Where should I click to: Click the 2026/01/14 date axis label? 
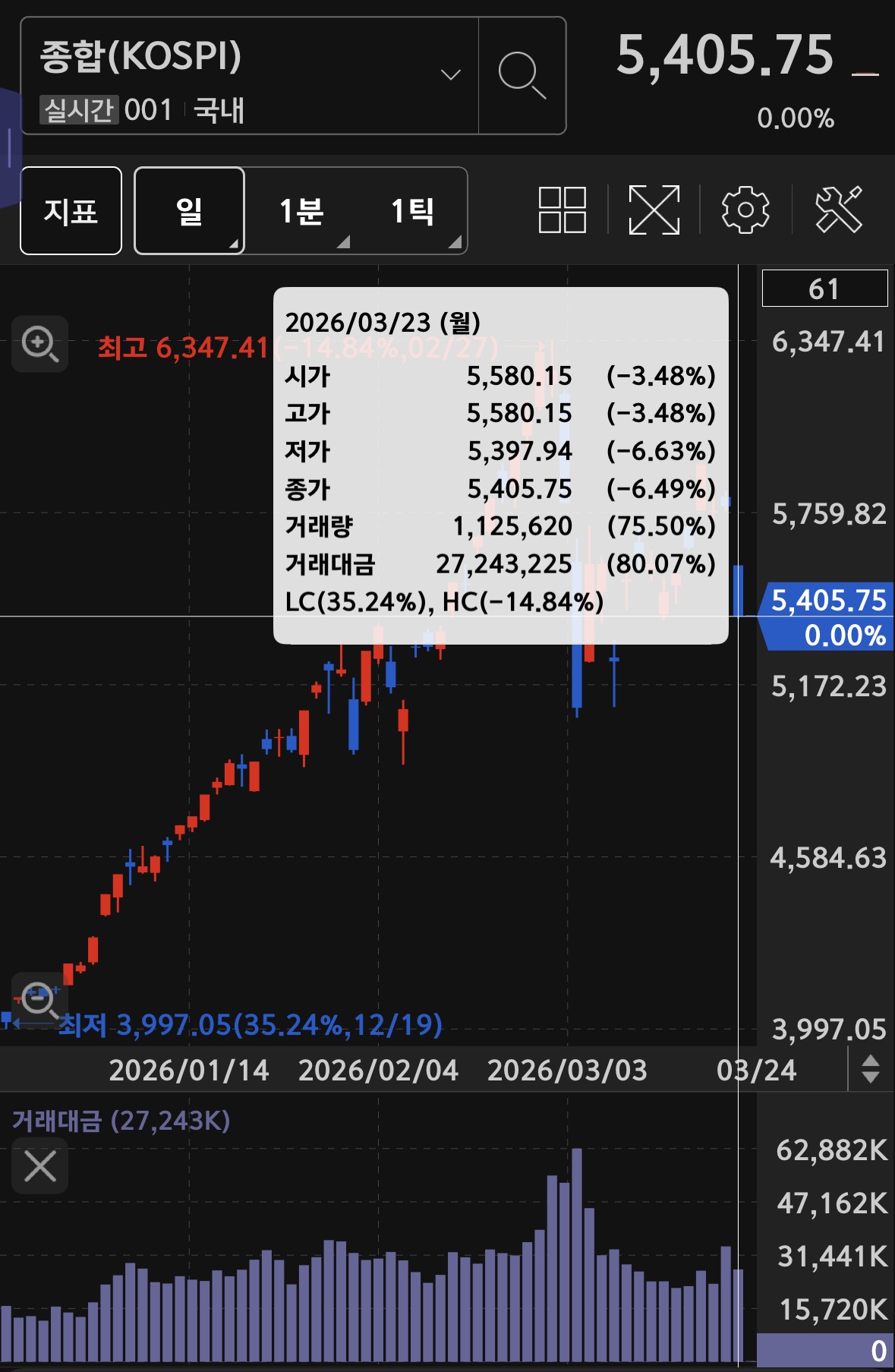coord(188,1070)
